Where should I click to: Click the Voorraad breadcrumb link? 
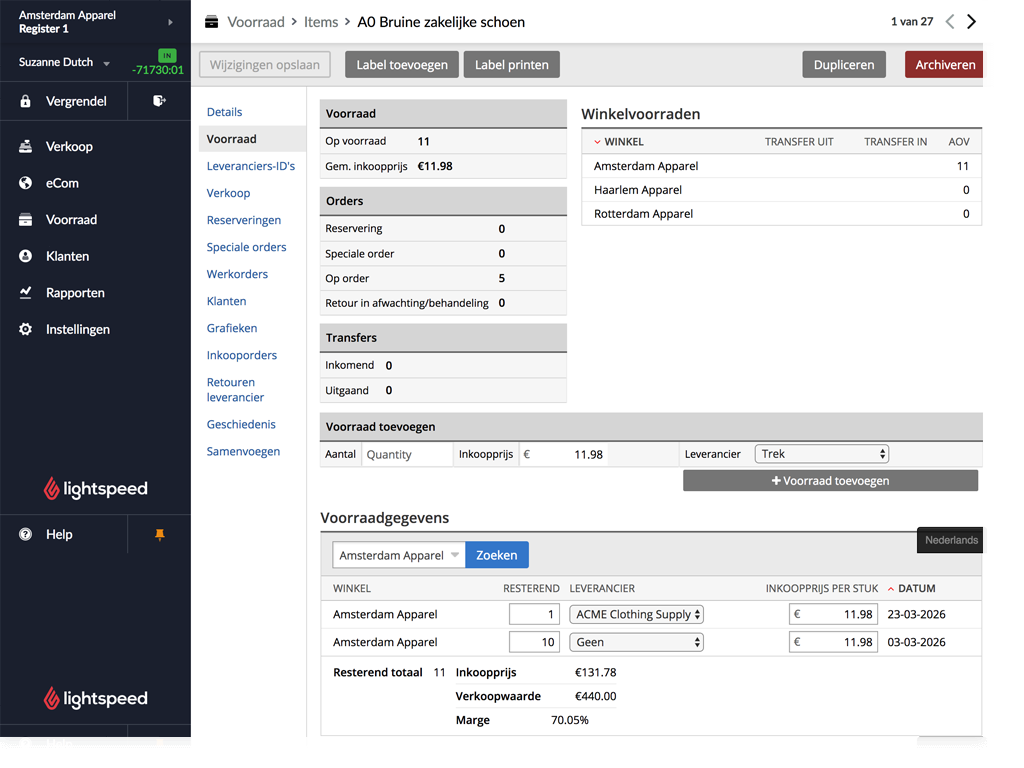pyautogui.click(x=256, y=22)
